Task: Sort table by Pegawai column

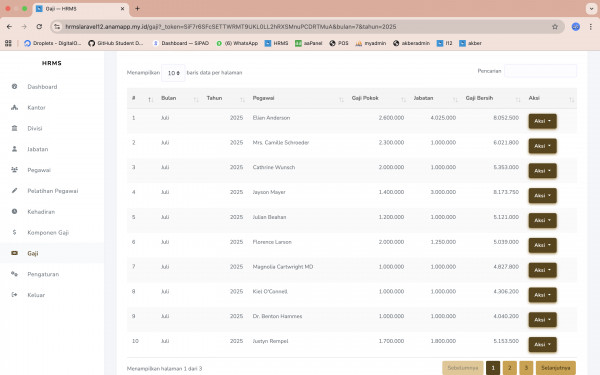Action: [x=297, y=98]
